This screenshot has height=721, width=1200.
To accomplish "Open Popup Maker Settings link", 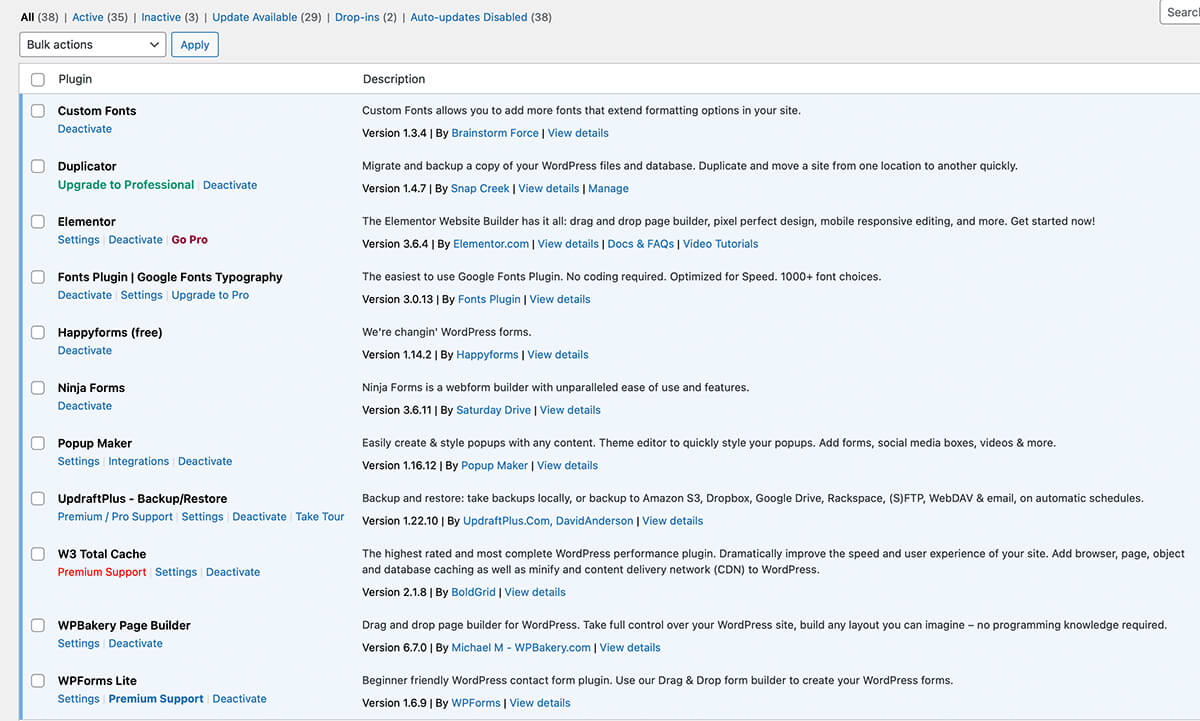I will tap(79, 461).
